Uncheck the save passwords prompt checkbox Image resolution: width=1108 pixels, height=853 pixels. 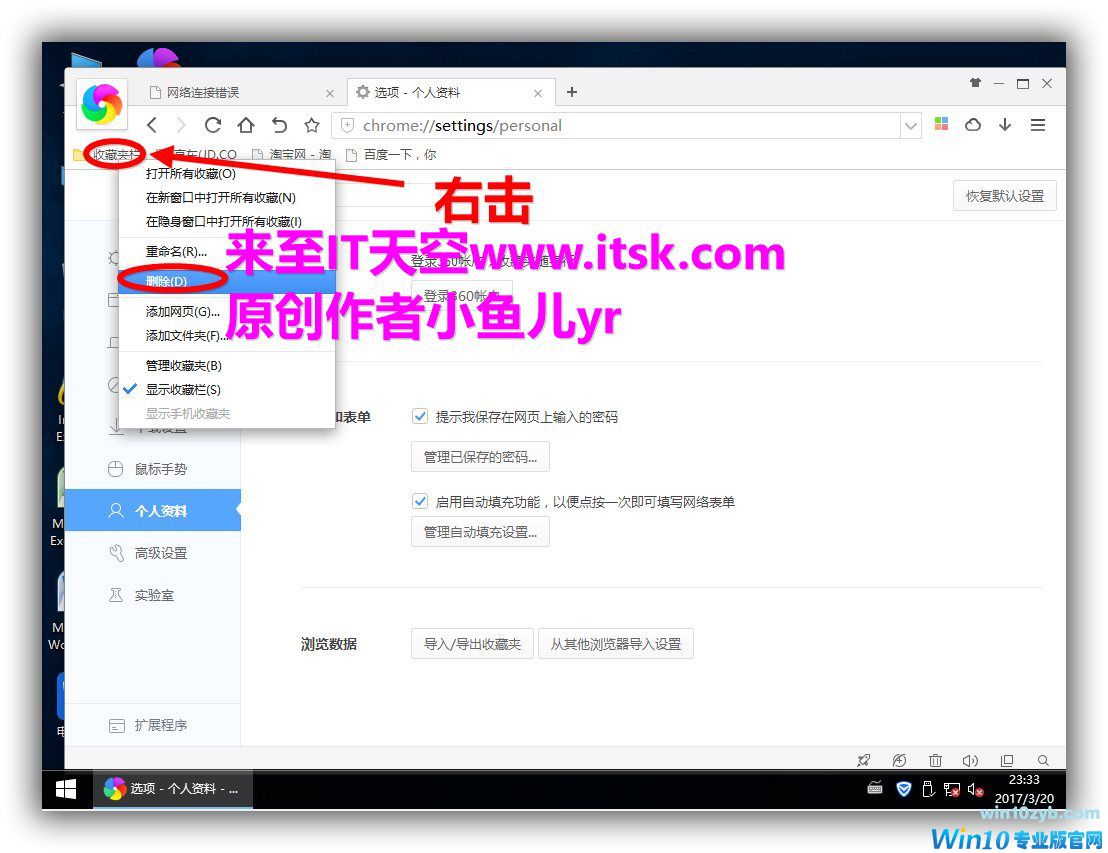click(x=420, y=416)
